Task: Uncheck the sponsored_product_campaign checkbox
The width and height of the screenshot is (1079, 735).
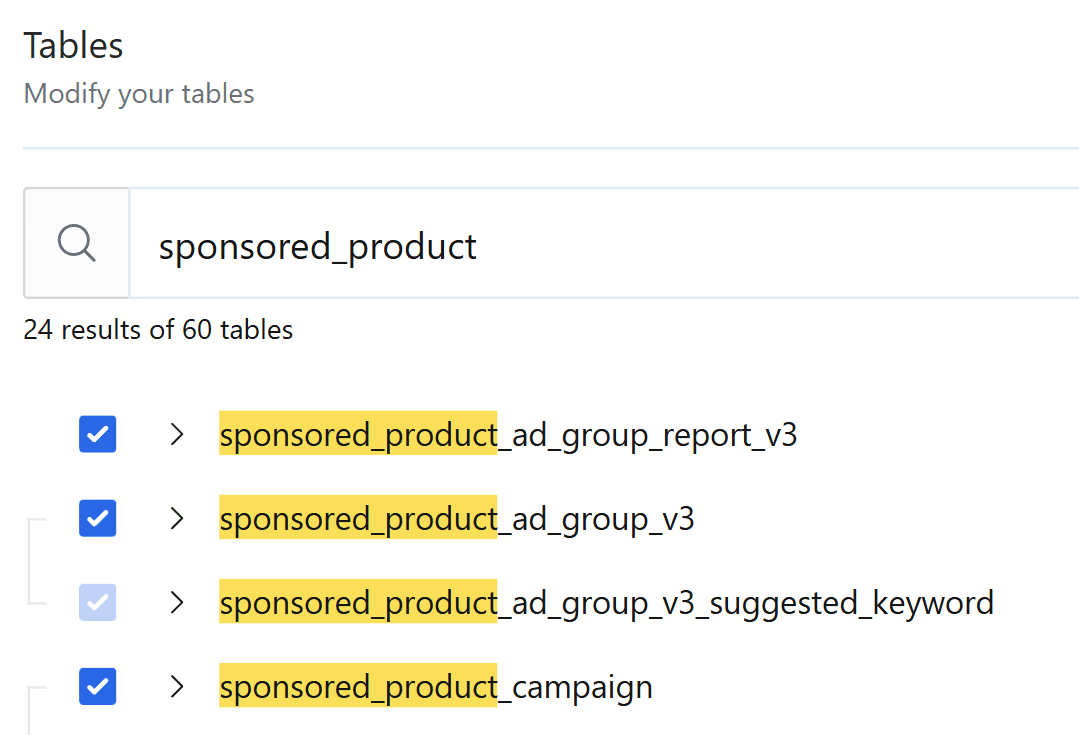Action: point(97,686)
